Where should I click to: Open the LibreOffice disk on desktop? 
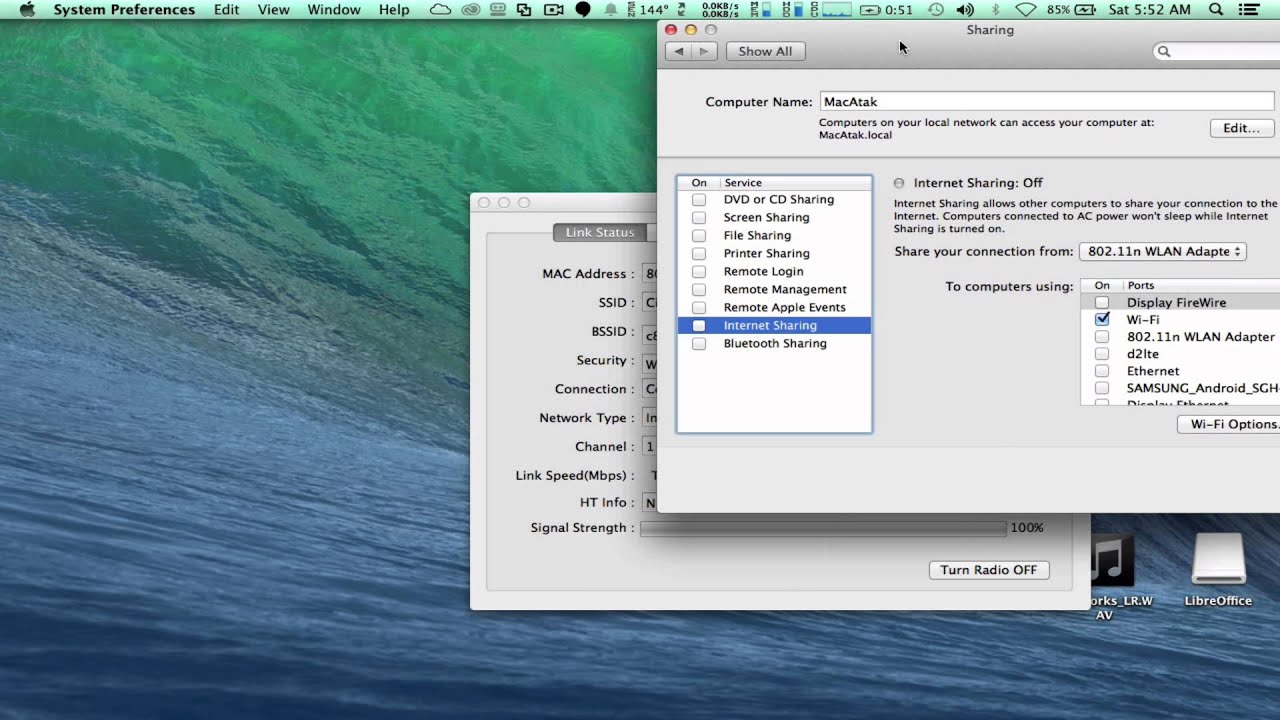[x=1218, y=571]
